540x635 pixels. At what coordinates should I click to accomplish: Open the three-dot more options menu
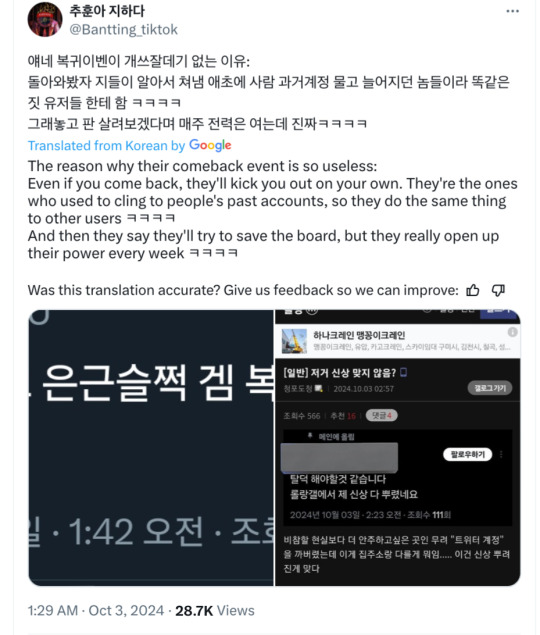point(512,11)
